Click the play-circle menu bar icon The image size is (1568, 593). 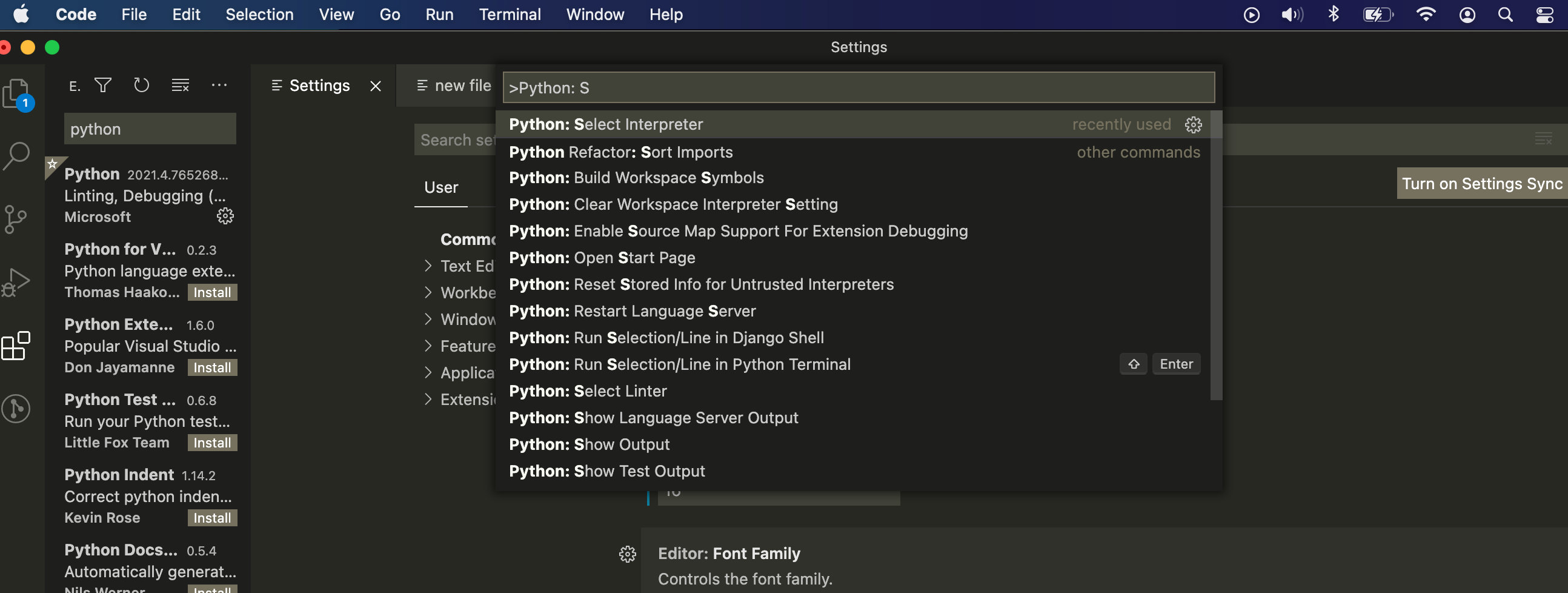1252,15
